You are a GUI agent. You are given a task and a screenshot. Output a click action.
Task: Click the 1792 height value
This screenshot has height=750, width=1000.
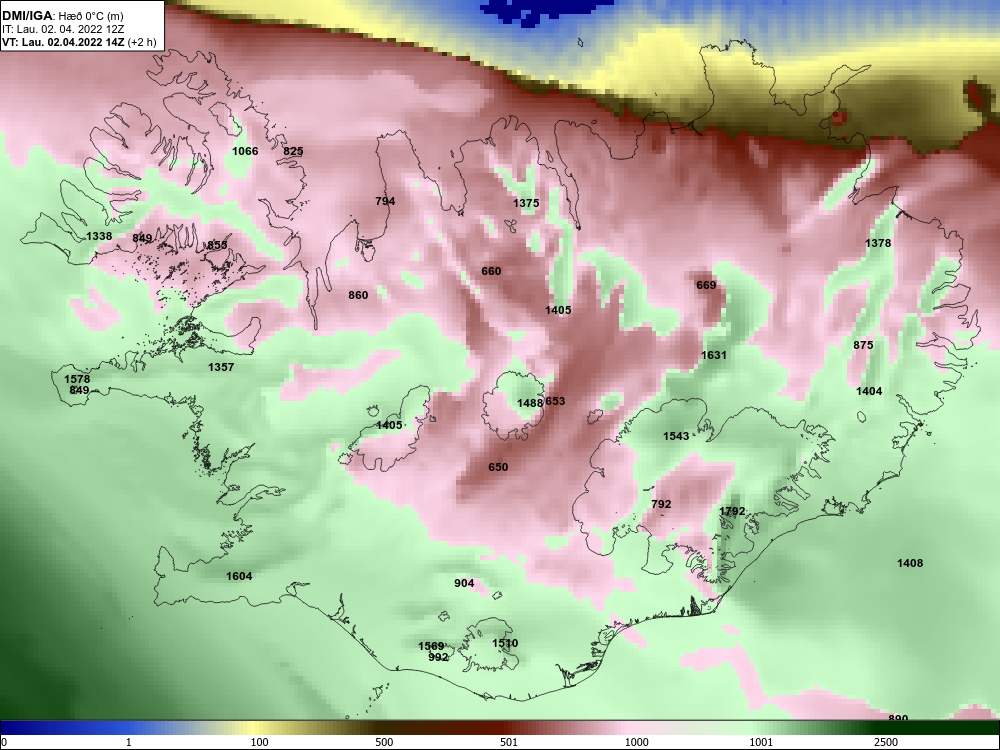tap(732, 511)
